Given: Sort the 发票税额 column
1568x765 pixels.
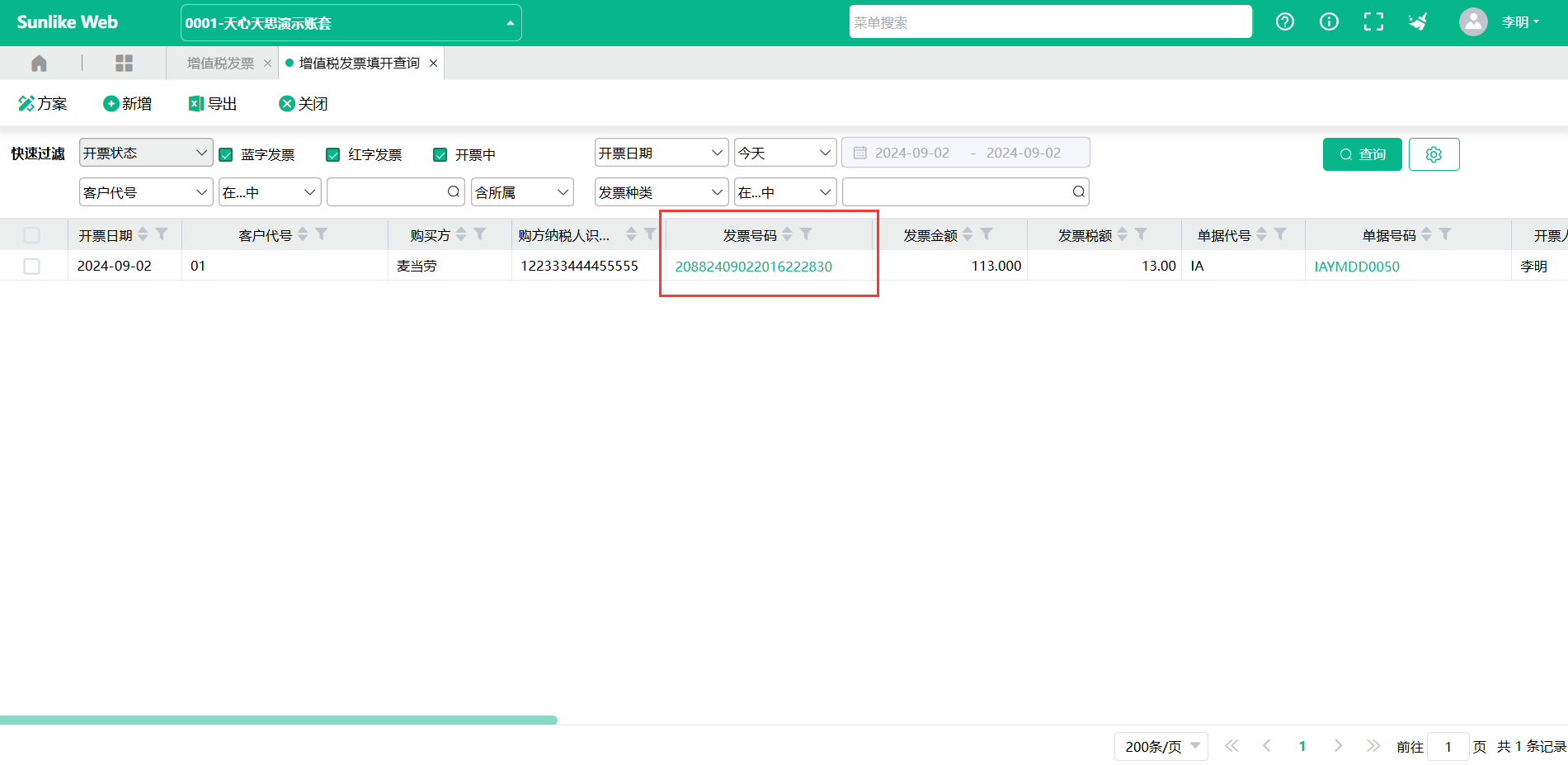Looking at the screenshot, I should (1123, 234).
